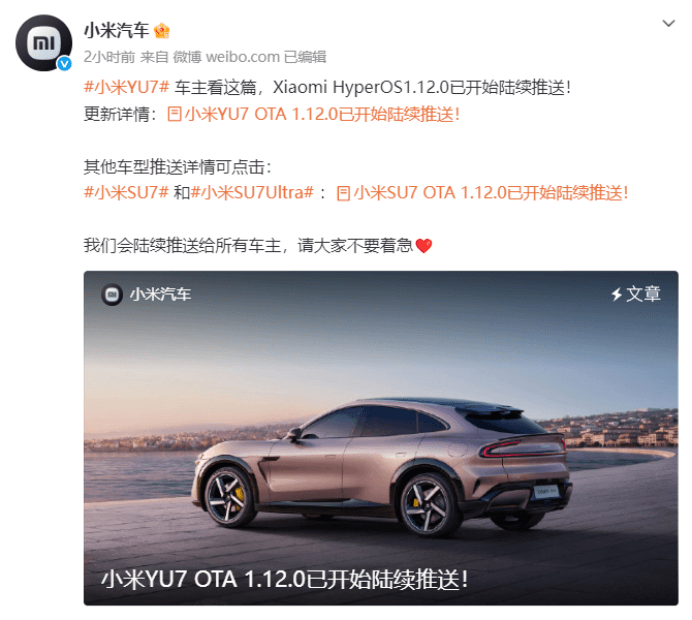Click article icon before SU7 OTA link
692x620 pixels.
[x=344, y=193]
